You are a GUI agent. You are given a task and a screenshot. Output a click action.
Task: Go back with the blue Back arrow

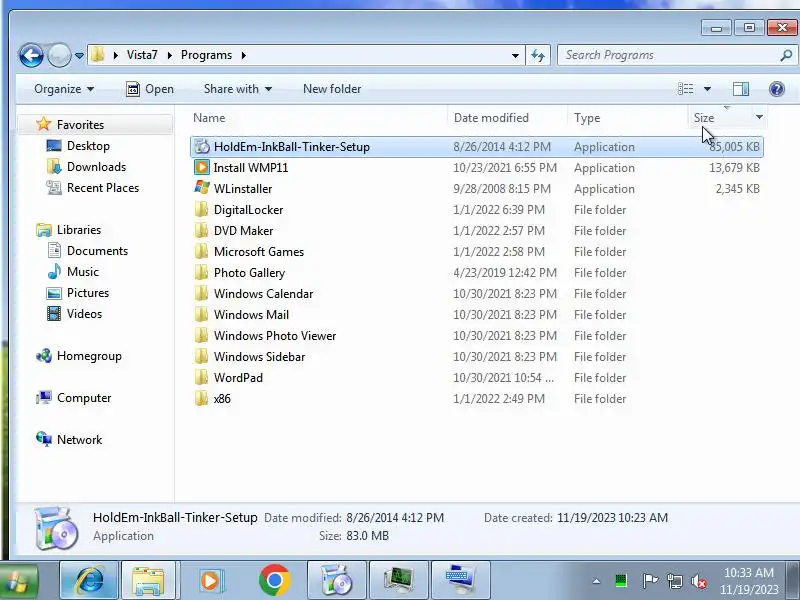31,55
